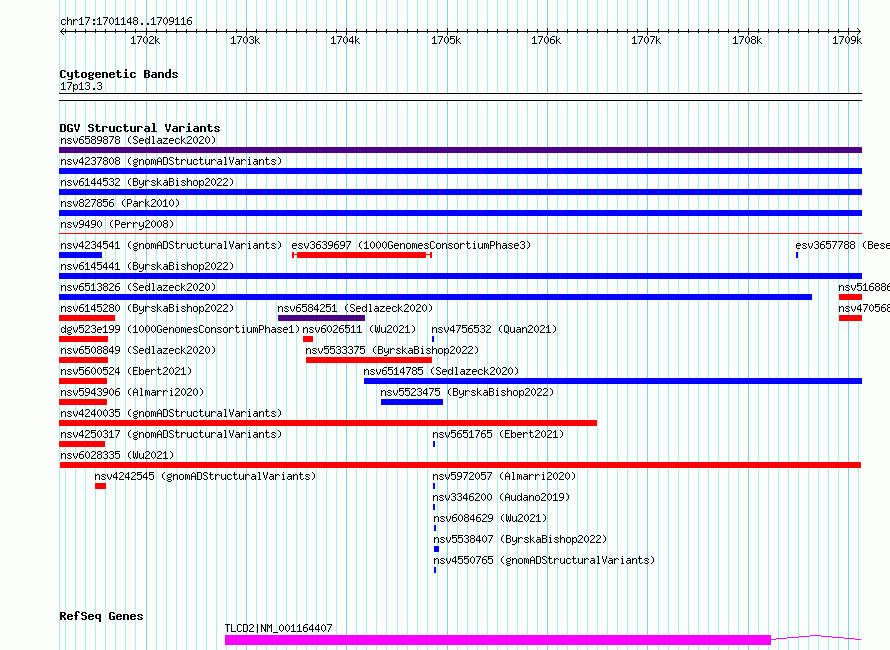This screenshot has height=650, width=890.
Task: Click TLCD2|NM_001164407 gene label
Action: coord(279,628)
